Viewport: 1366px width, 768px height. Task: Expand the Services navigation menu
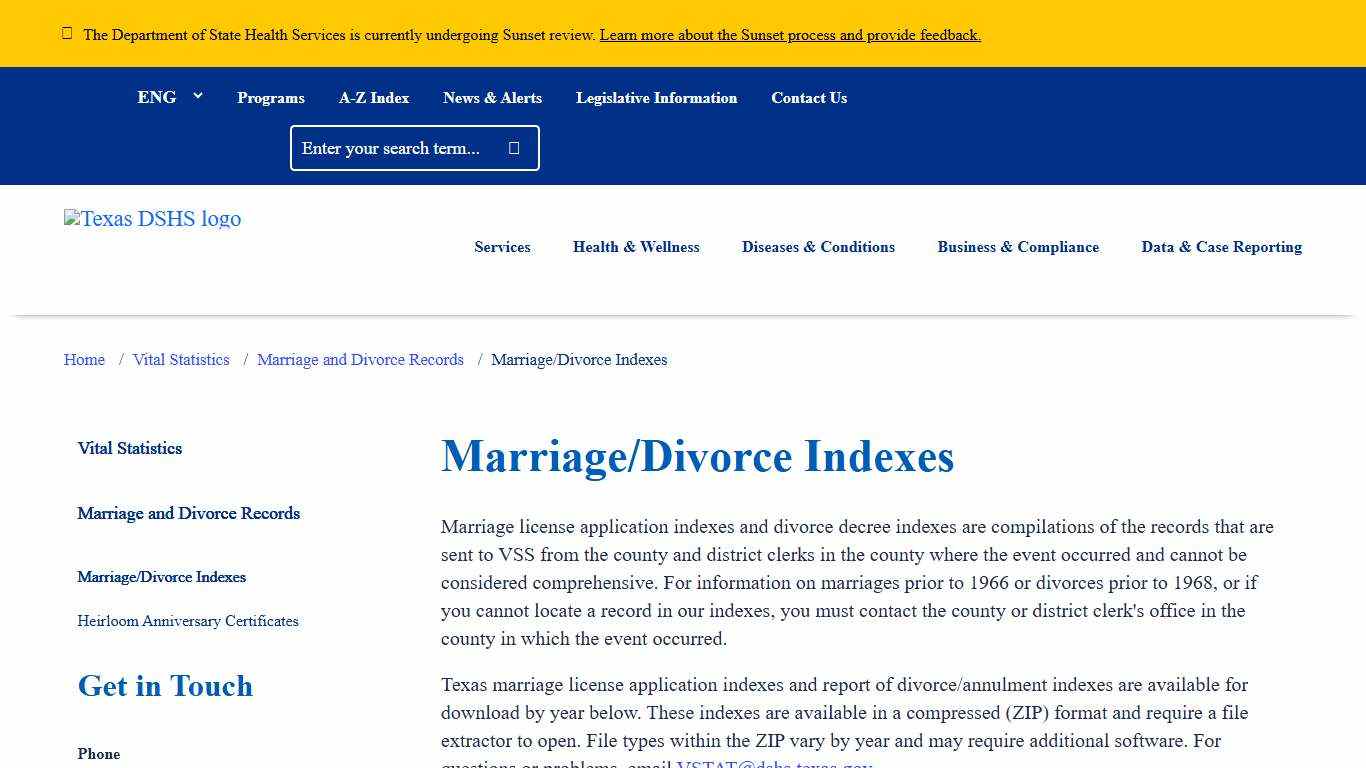(502, 247)
